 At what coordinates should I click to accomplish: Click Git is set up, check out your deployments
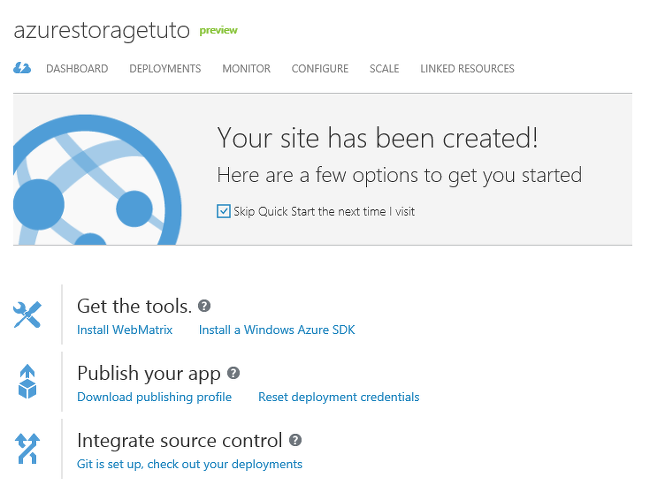(189, 464)
